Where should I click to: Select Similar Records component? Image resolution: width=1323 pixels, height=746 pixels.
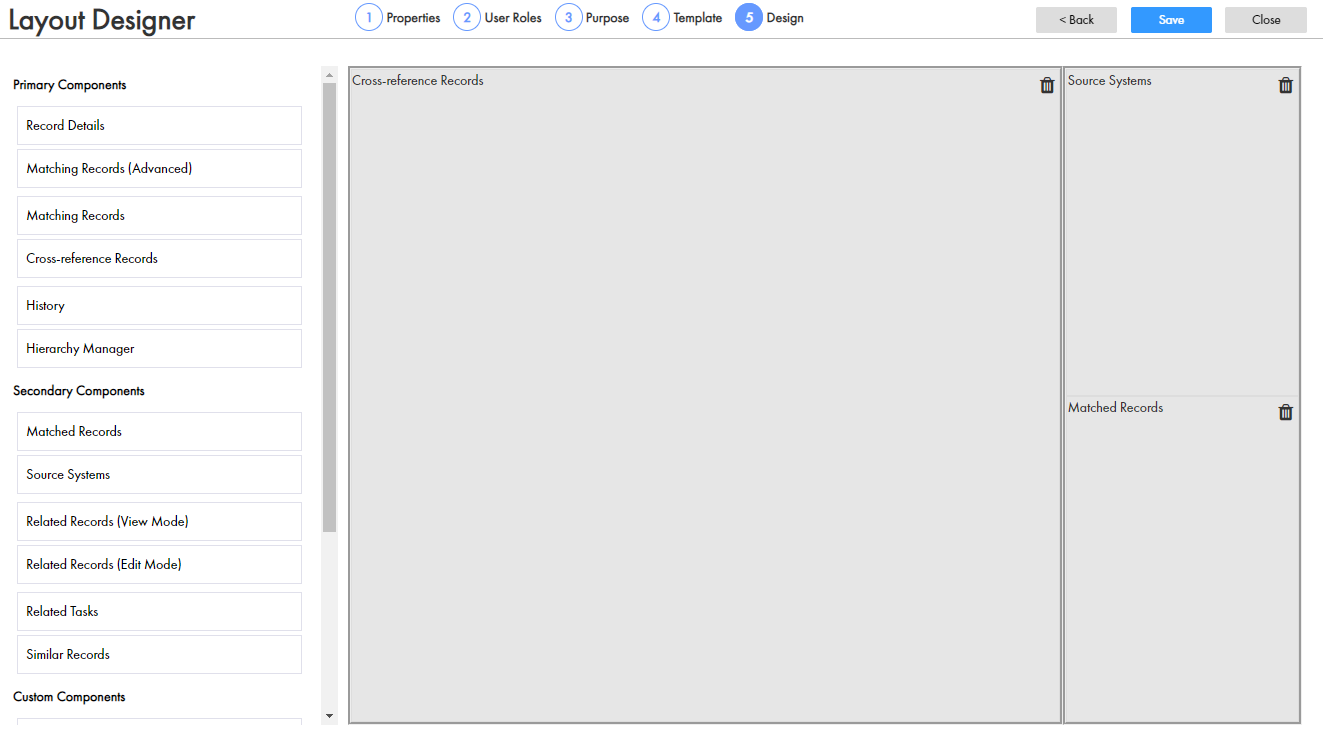click(159, 655)
